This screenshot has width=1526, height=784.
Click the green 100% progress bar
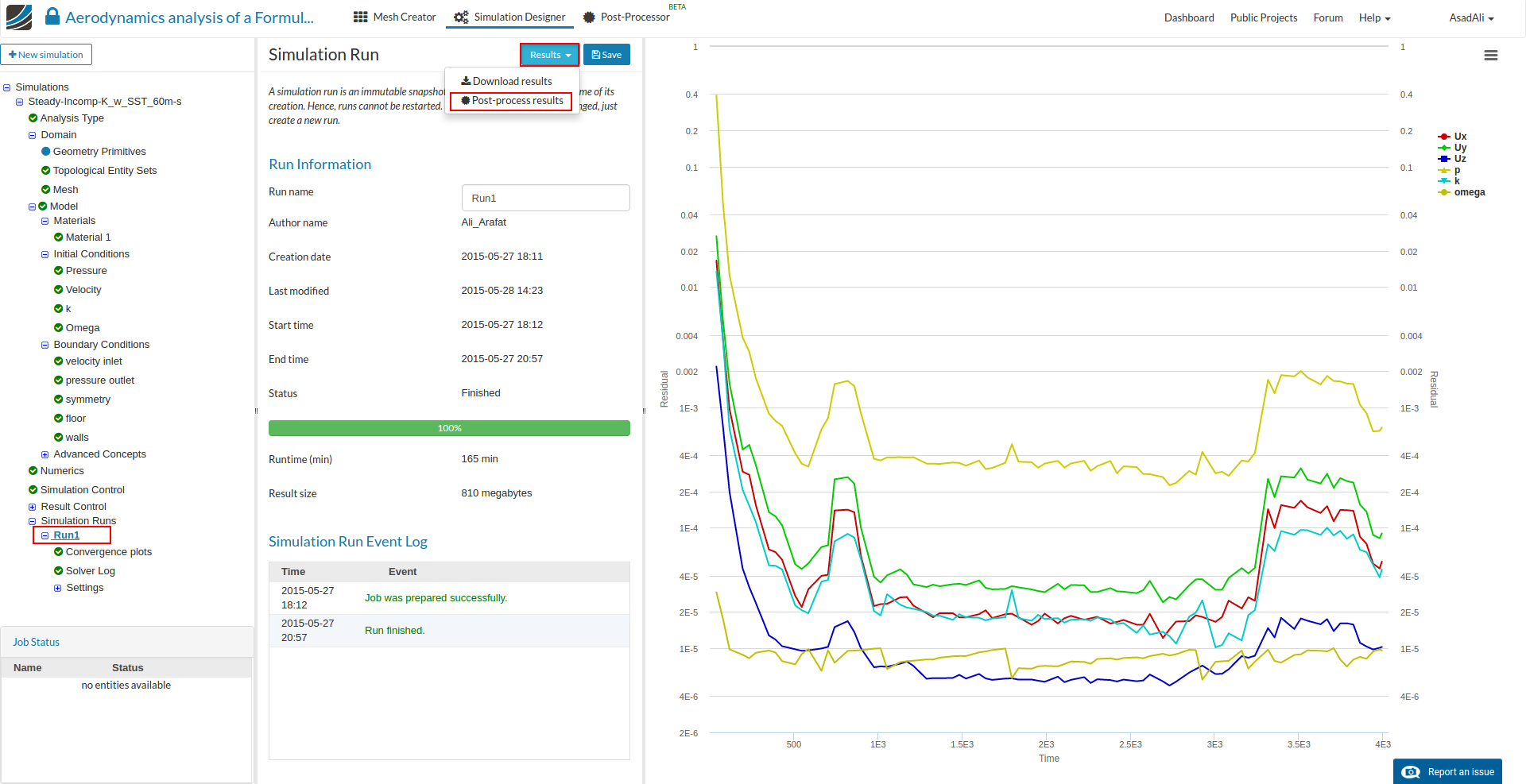[x=449, y=428]
